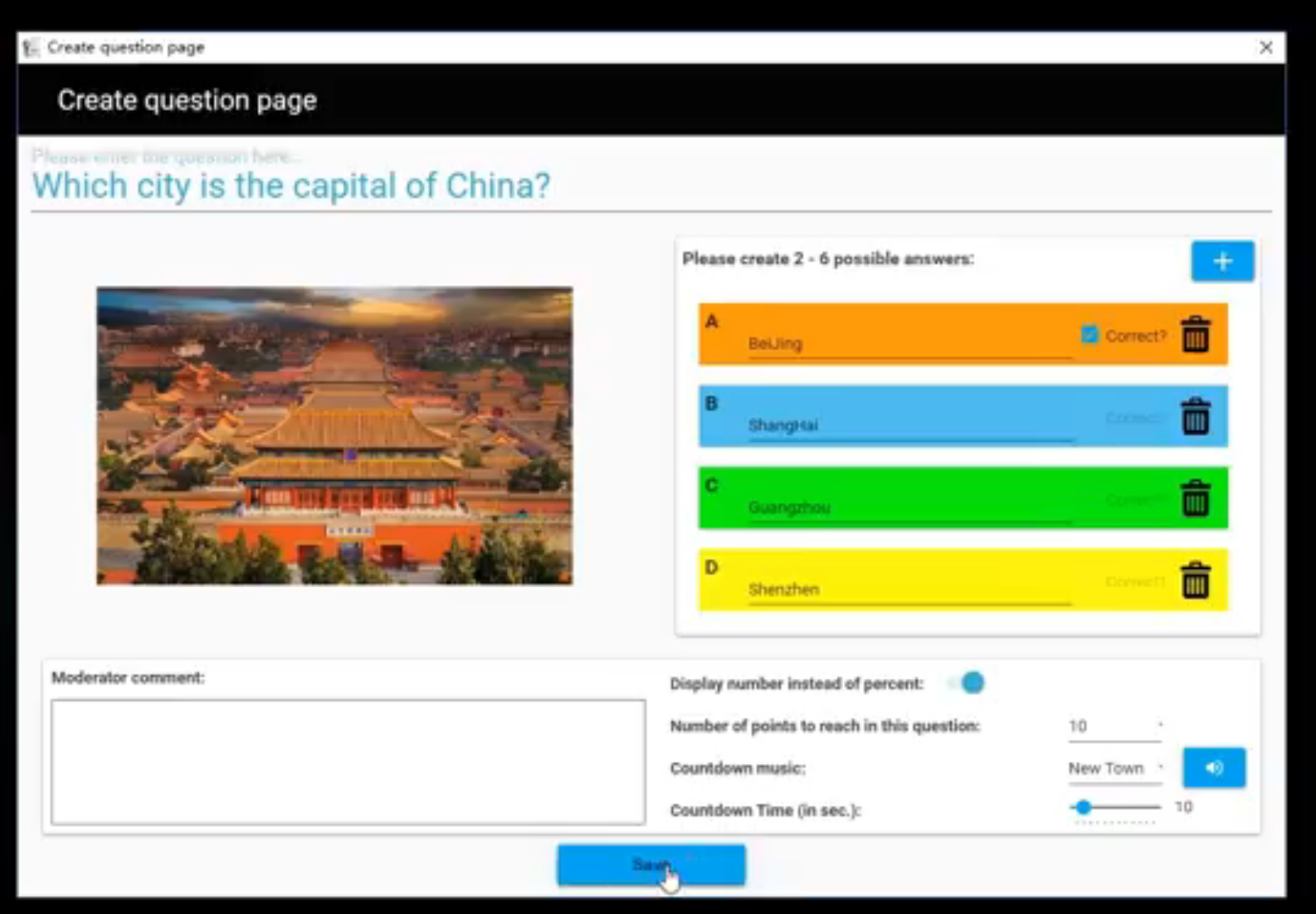Play countdown music with speaker button
The width and height of the screenshot is (1316, 914).
tap(1214, 768)
